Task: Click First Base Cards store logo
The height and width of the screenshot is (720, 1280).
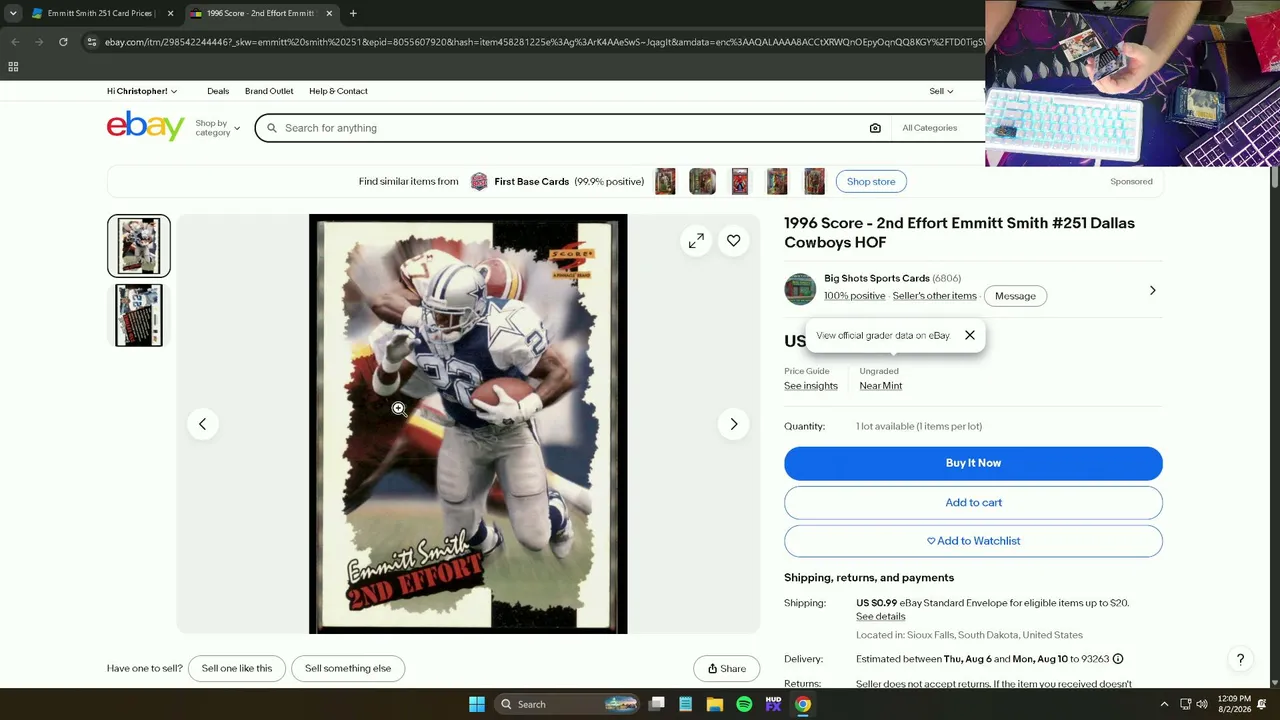Action: click(479, 182)
